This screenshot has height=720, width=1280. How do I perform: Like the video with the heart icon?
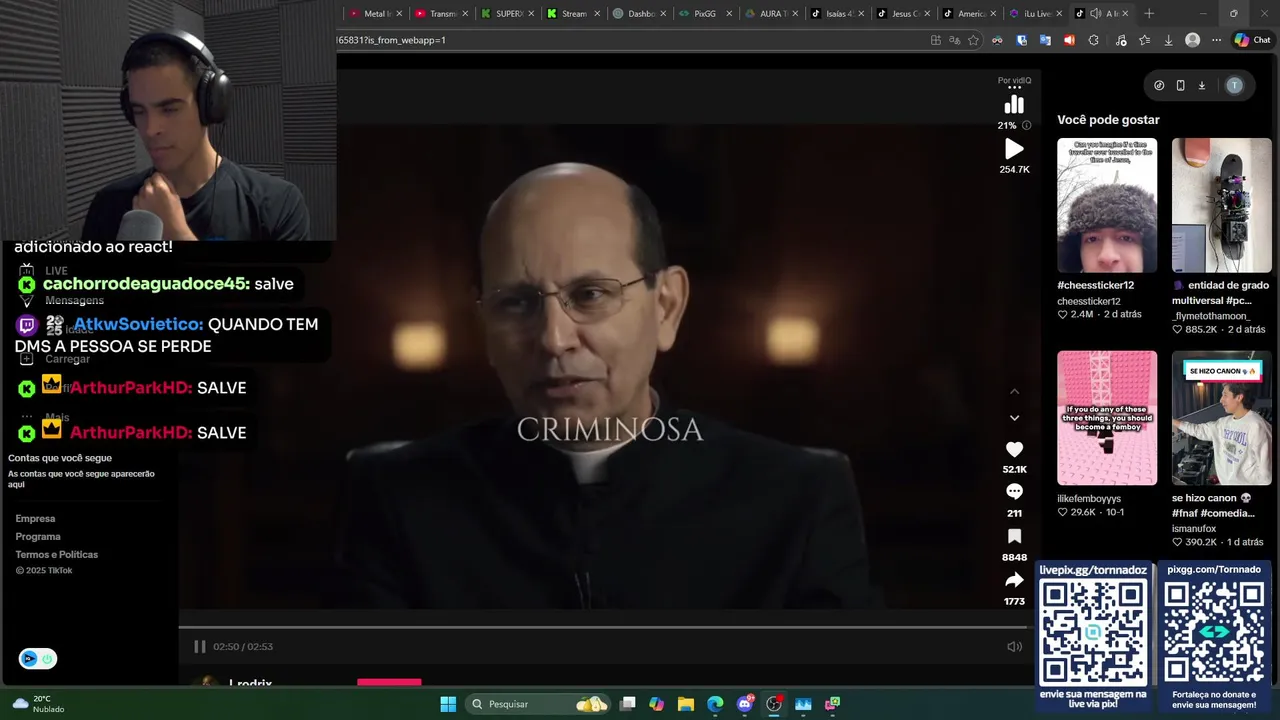coord(1014,450)
